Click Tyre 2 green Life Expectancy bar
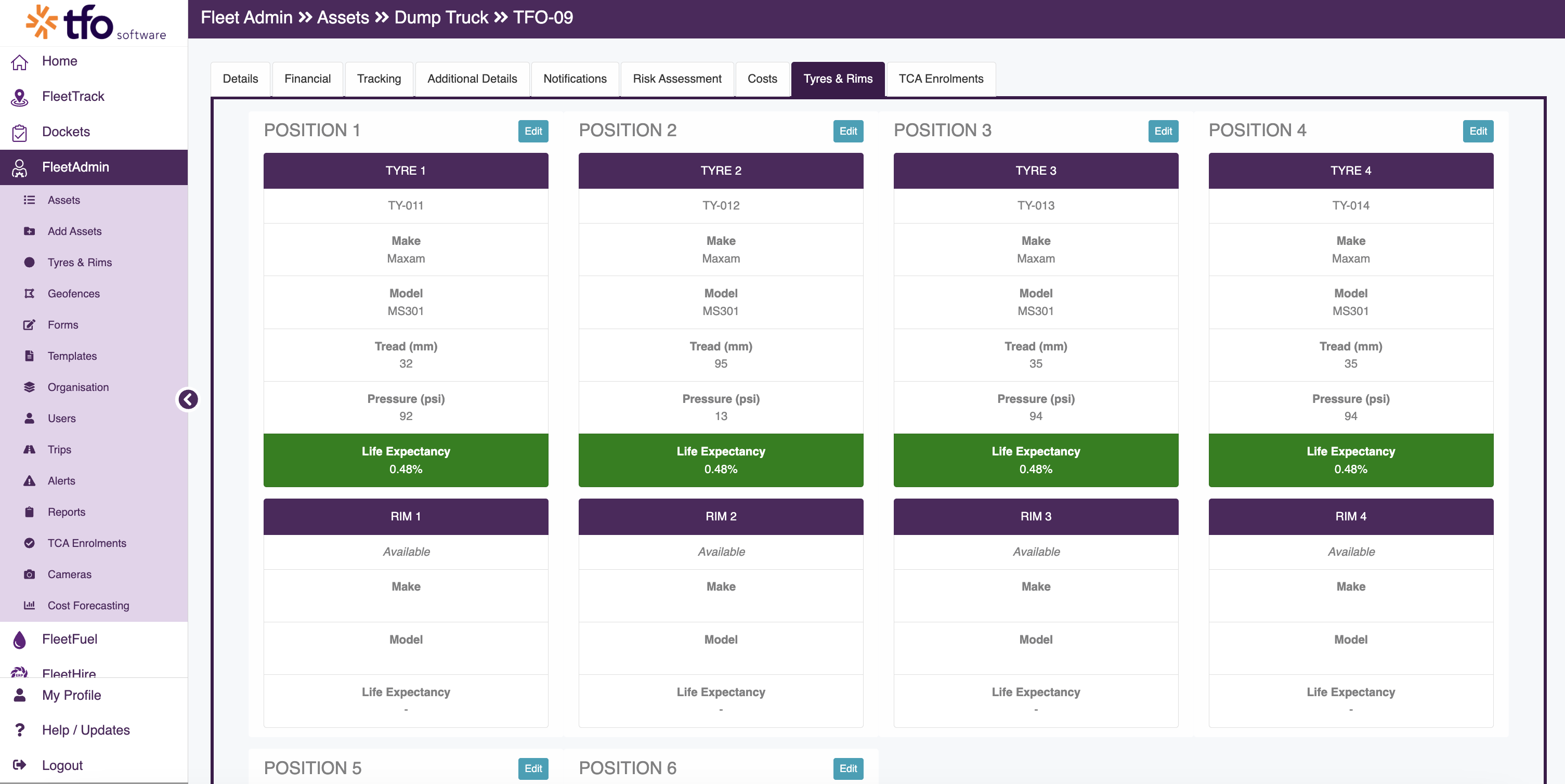Viewport: 1565px width, 784px height. 721,460
